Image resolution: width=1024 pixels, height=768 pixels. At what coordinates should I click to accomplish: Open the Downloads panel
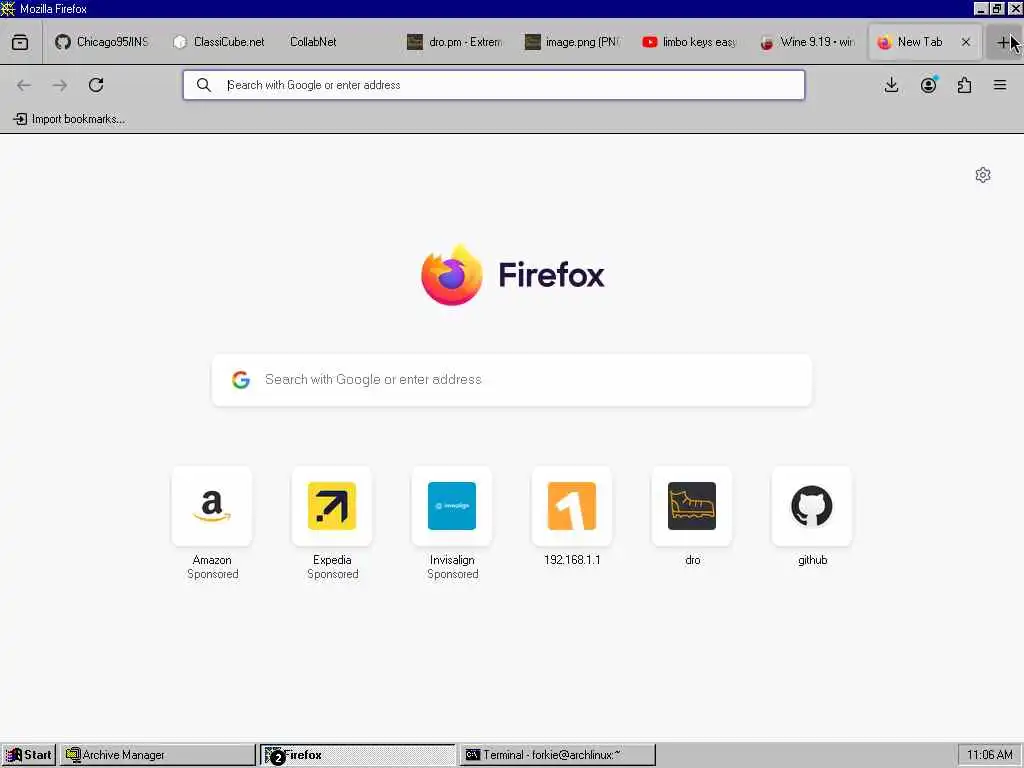click(891, 85)
